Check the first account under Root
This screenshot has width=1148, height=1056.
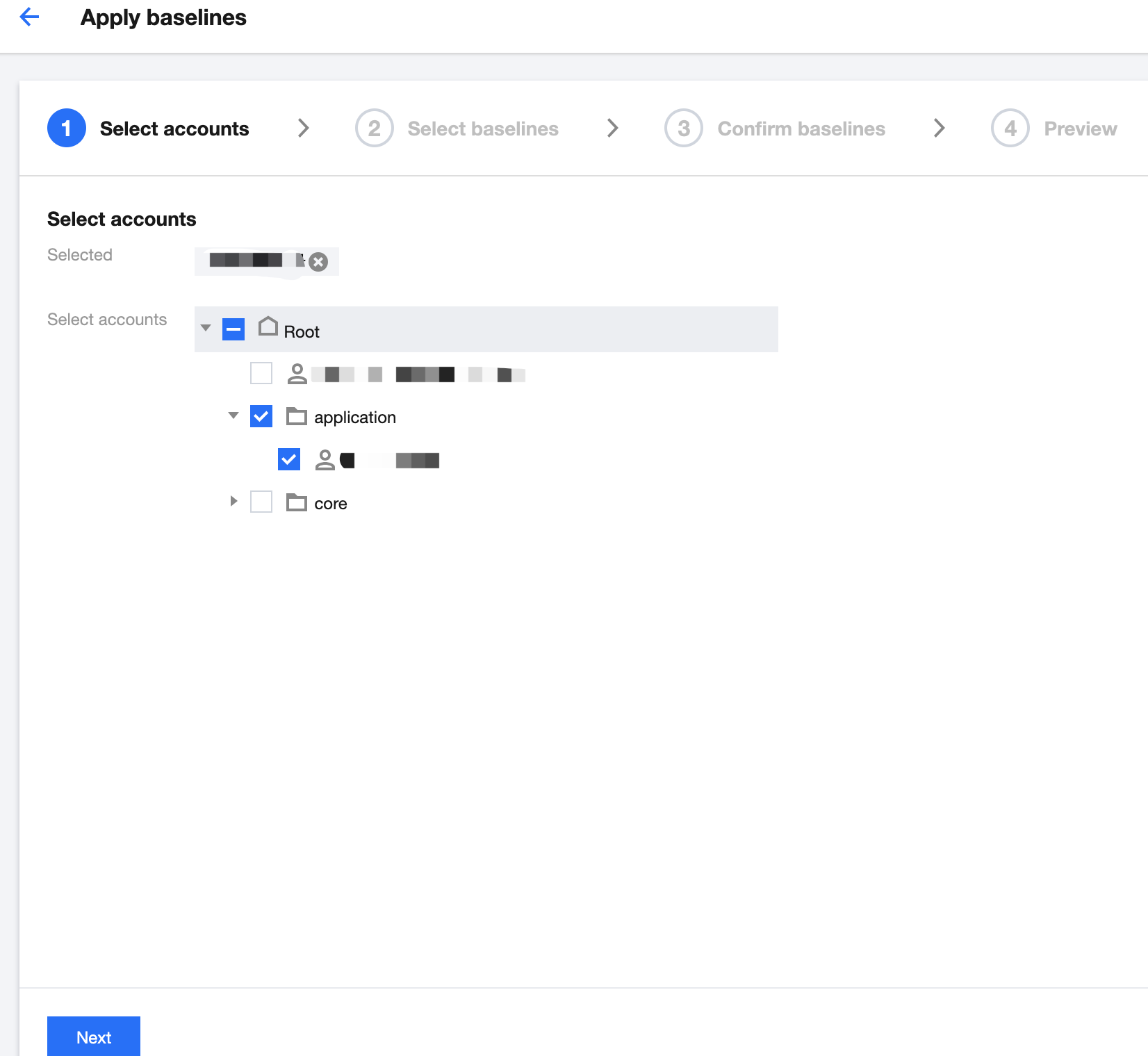pyautogui.click(x=261, y=373)
